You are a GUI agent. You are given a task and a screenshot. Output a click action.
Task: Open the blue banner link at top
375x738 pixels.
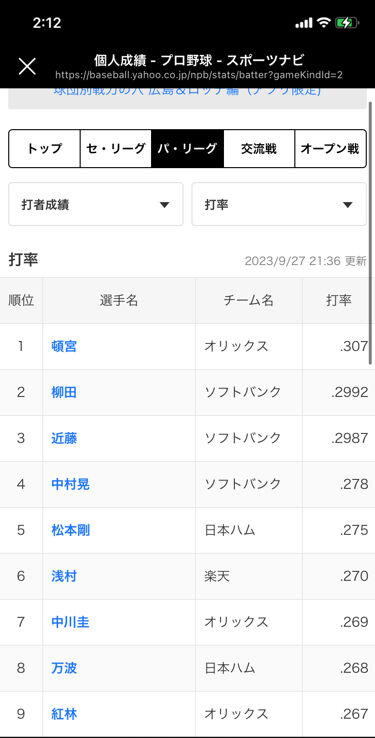pyautogui.click(x=187, y=91)
